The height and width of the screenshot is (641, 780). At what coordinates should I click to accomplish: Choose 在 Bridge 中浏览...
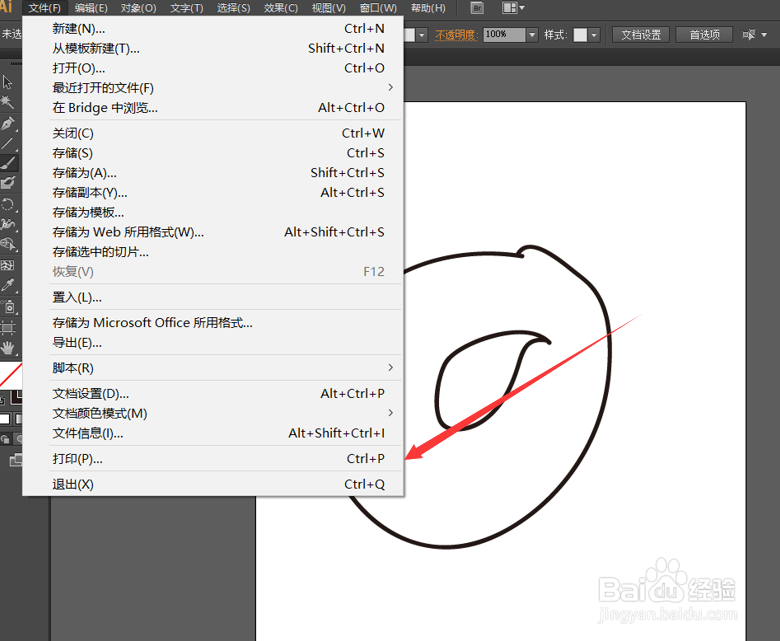tap(213, 107)
